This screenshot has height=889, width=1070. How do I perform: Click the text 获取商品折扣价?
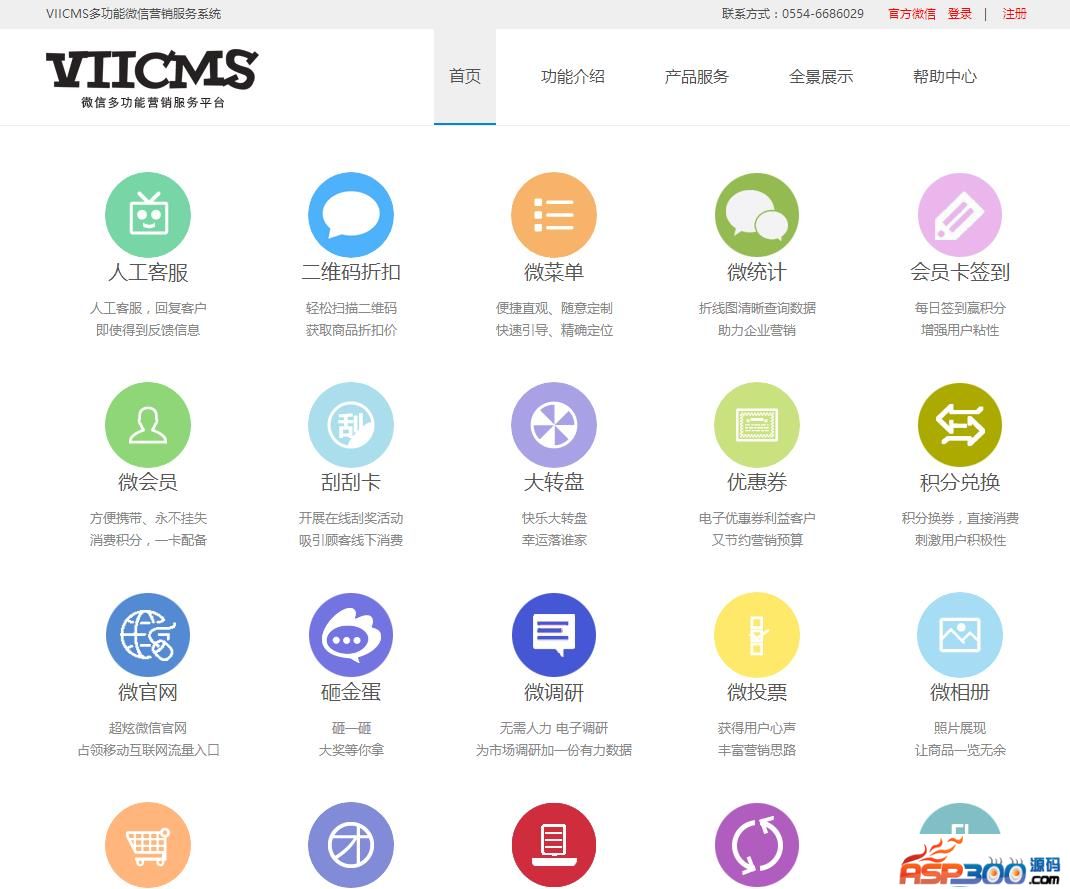point(351,330)
